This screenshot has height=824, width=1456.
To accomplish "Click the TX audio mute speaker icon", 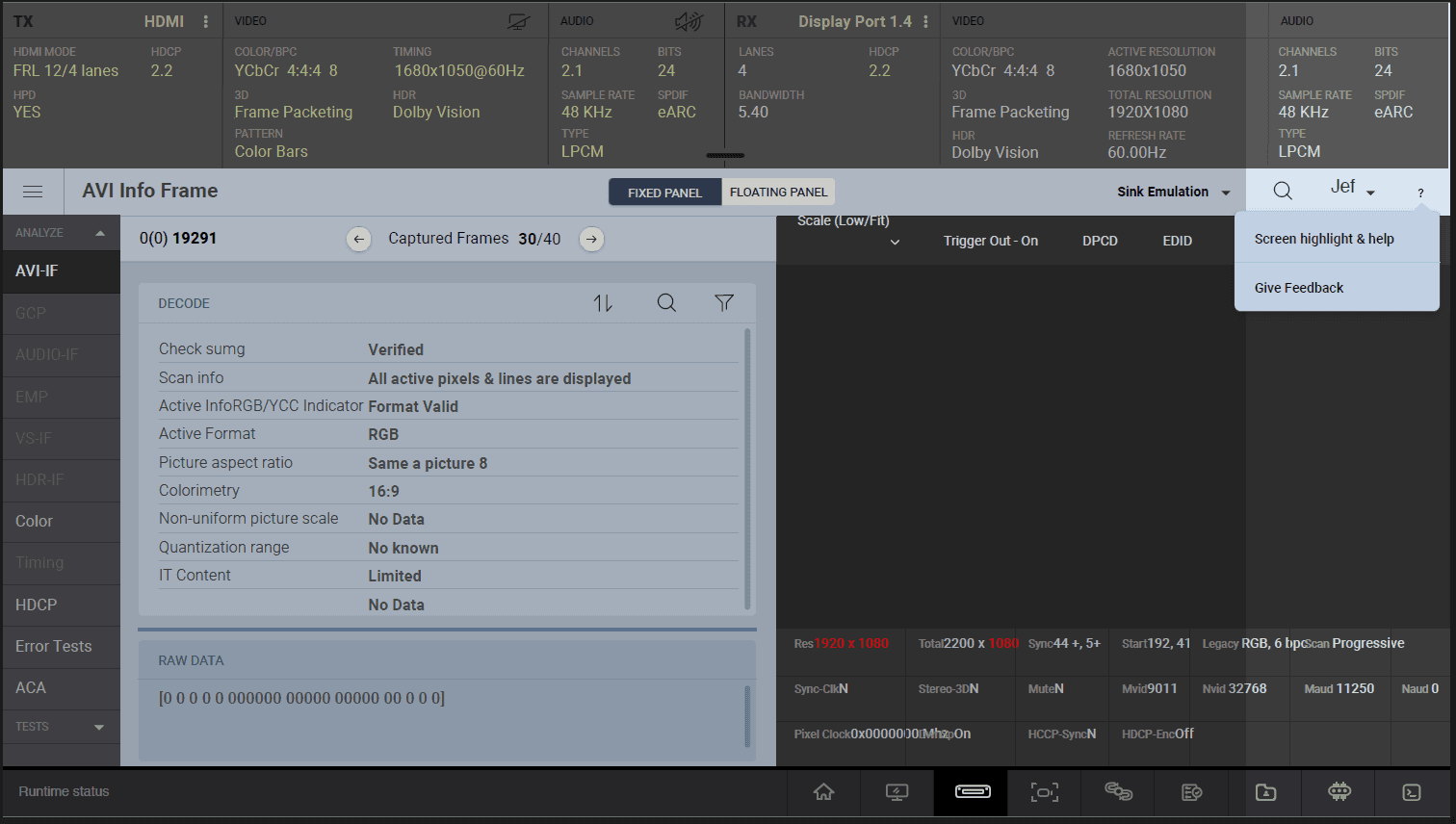I will pyautogui.click(x=689, y=21).
